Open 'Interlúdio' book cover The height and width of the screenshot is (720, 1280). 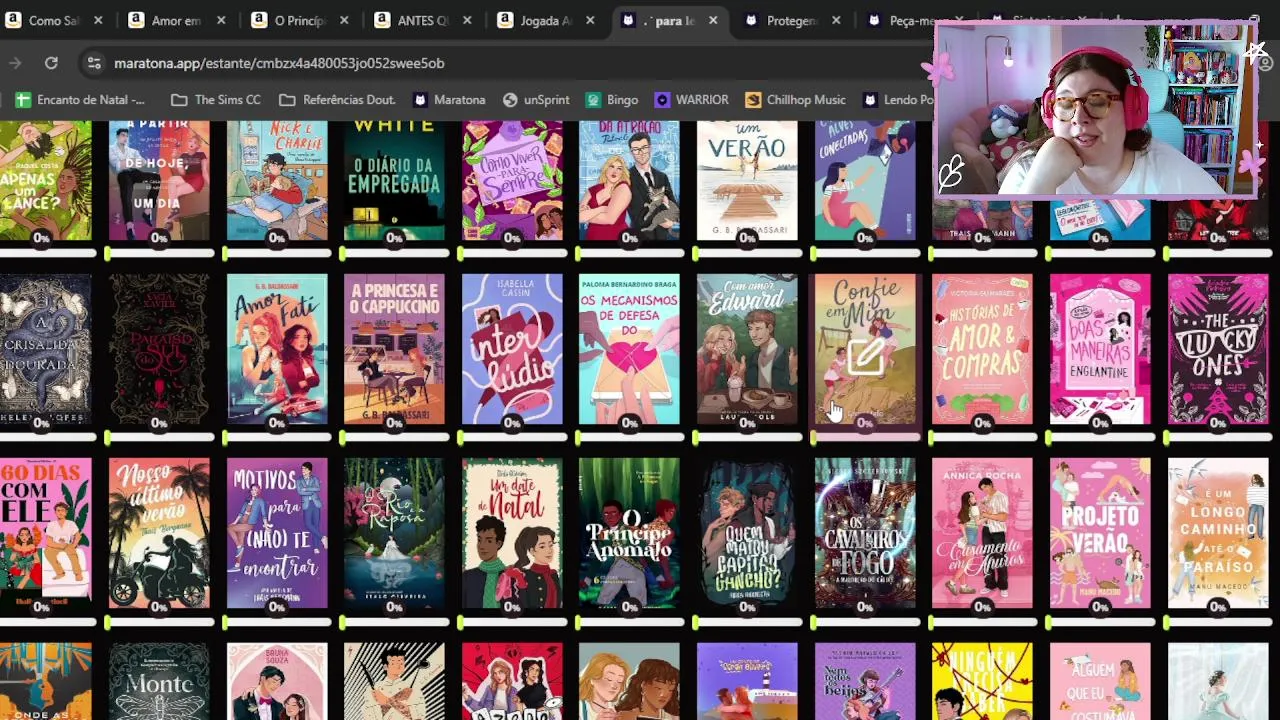pos(512,349)
